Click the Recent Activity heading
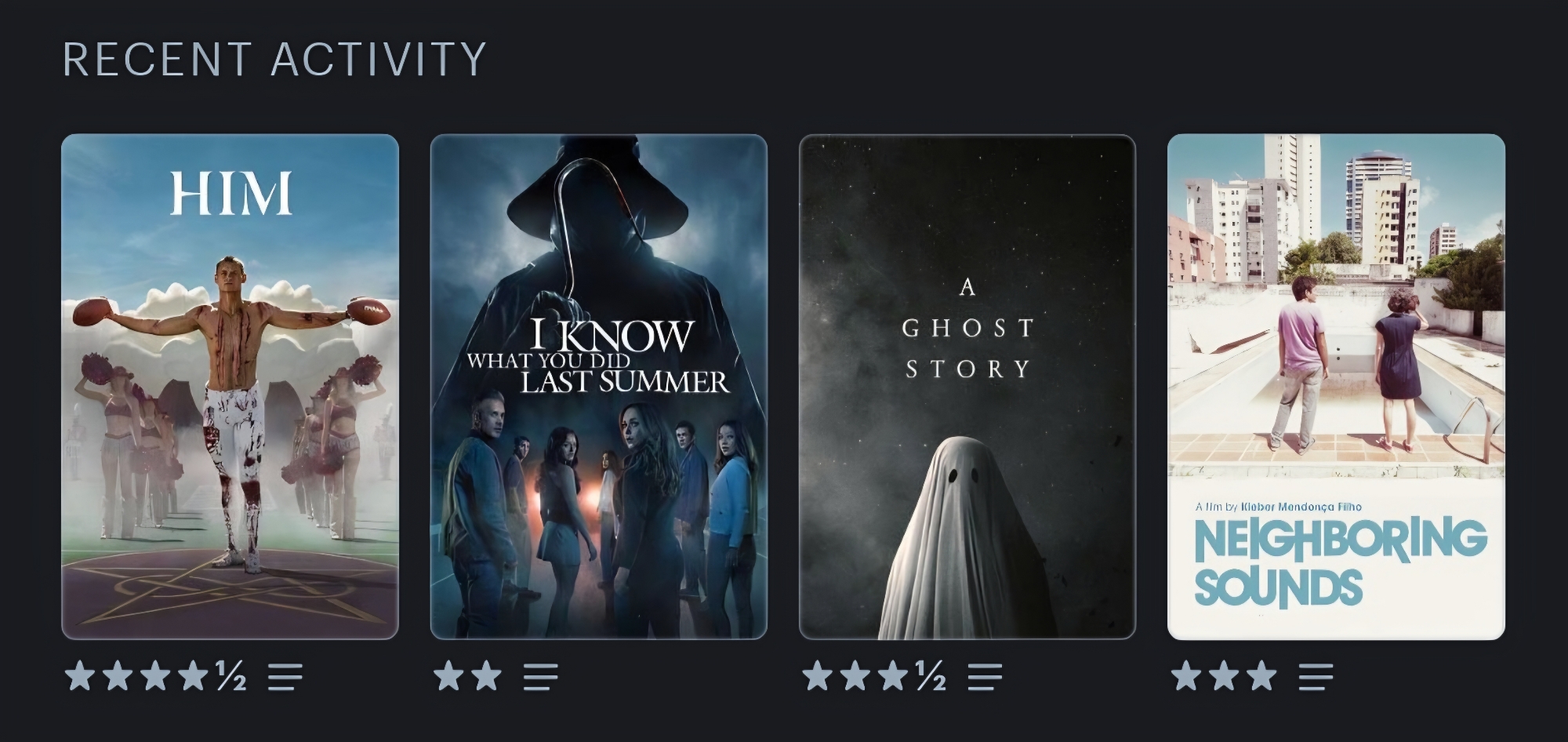Viewport: 1568px width, 742px height. [x=275, y=60]
